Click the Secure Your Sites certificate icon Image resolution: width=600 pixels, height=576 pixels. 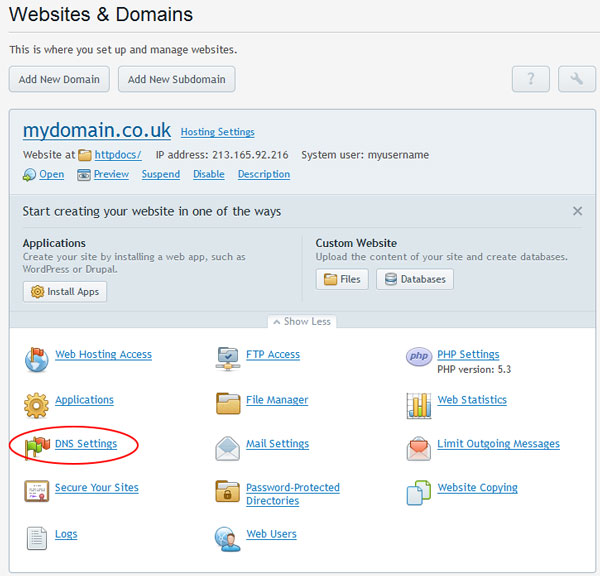click(x=37, y=491)
